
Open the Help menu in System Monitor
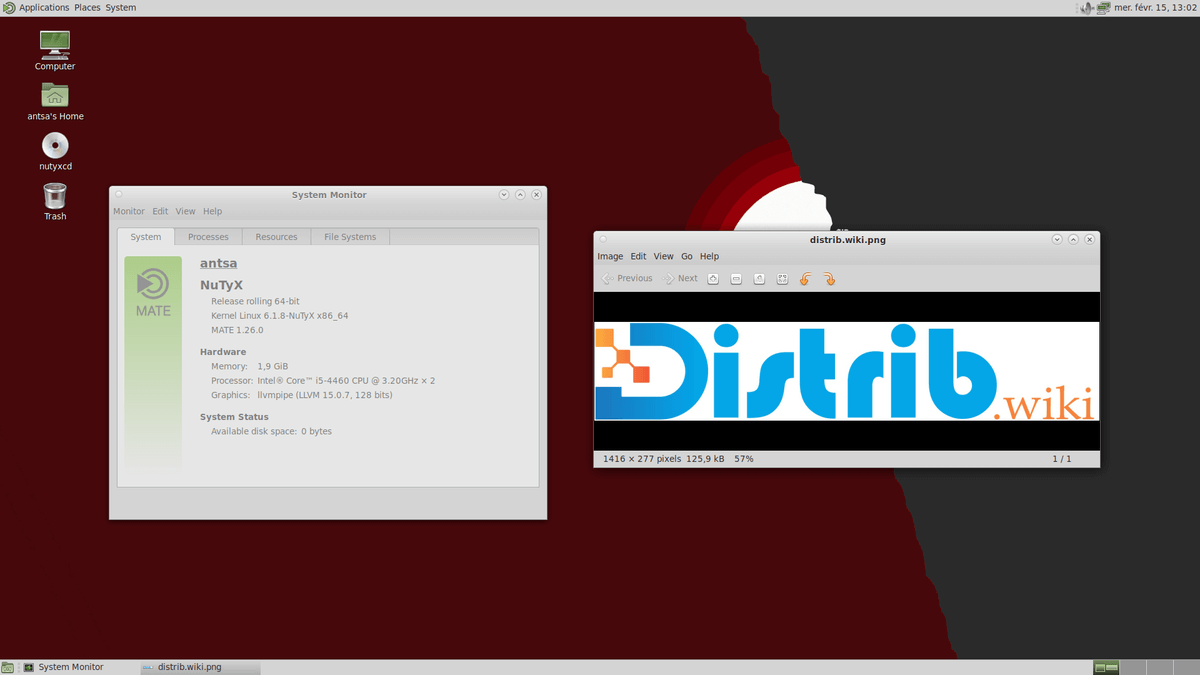click(x=212, y=212)
